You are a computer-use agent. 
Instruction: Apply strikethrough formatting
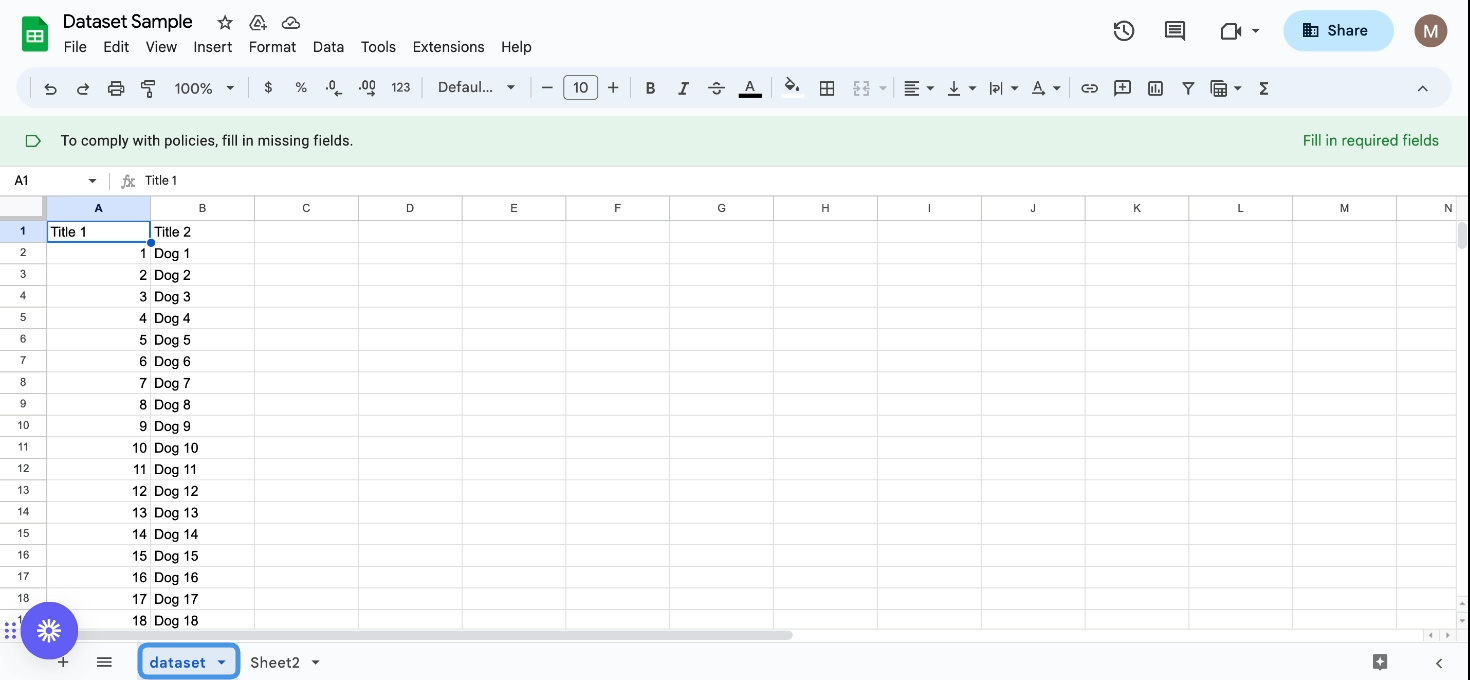(716, 88)
